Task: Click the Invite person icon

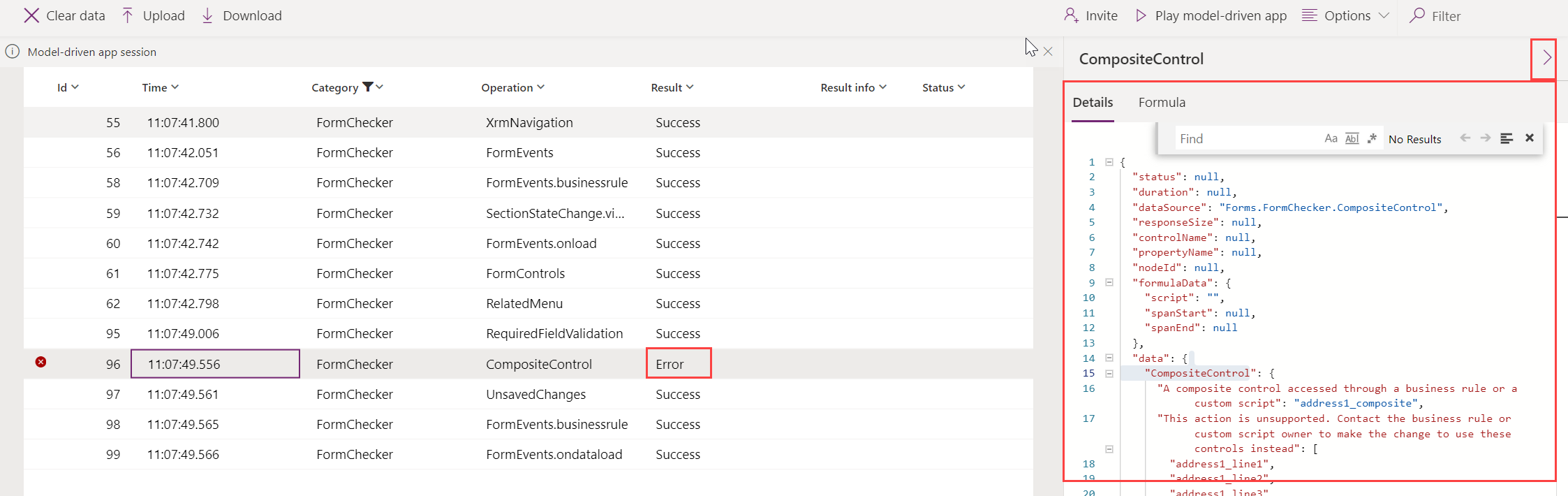Action: click(x=1071, y=15)
